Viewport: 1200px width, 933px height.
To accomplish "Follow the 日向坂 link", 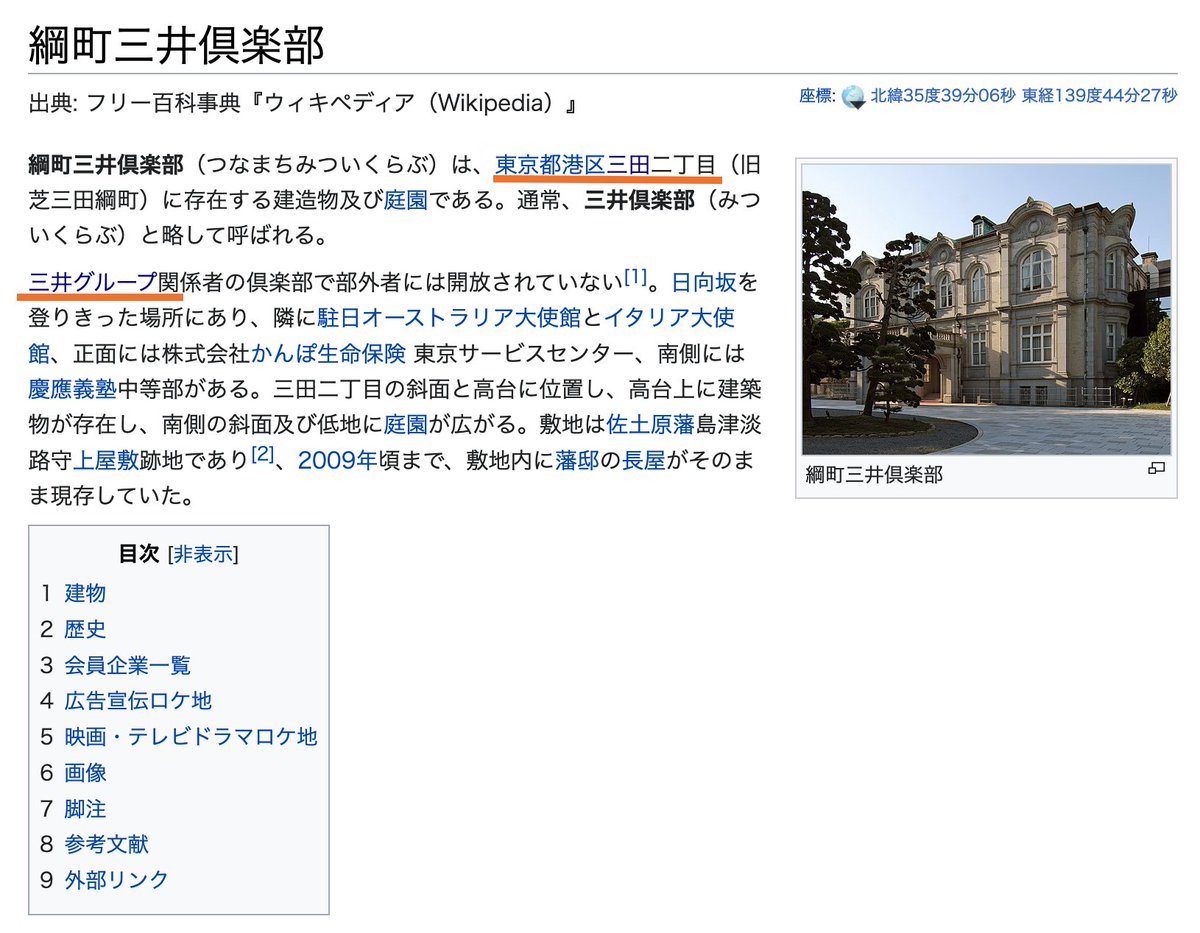I will [x=704, y=282].
